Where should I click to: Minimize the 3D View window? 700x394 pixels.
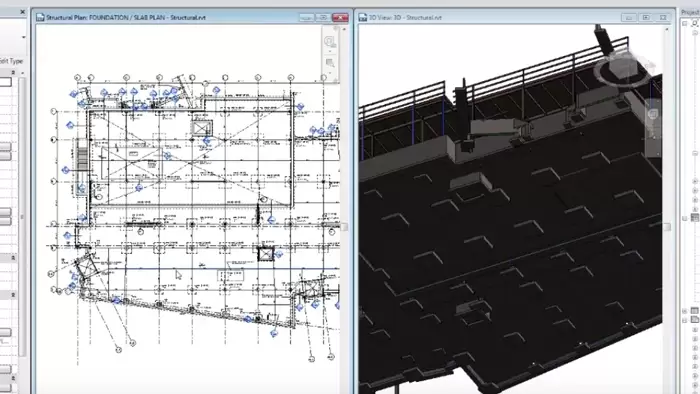[x=629, y=17]
